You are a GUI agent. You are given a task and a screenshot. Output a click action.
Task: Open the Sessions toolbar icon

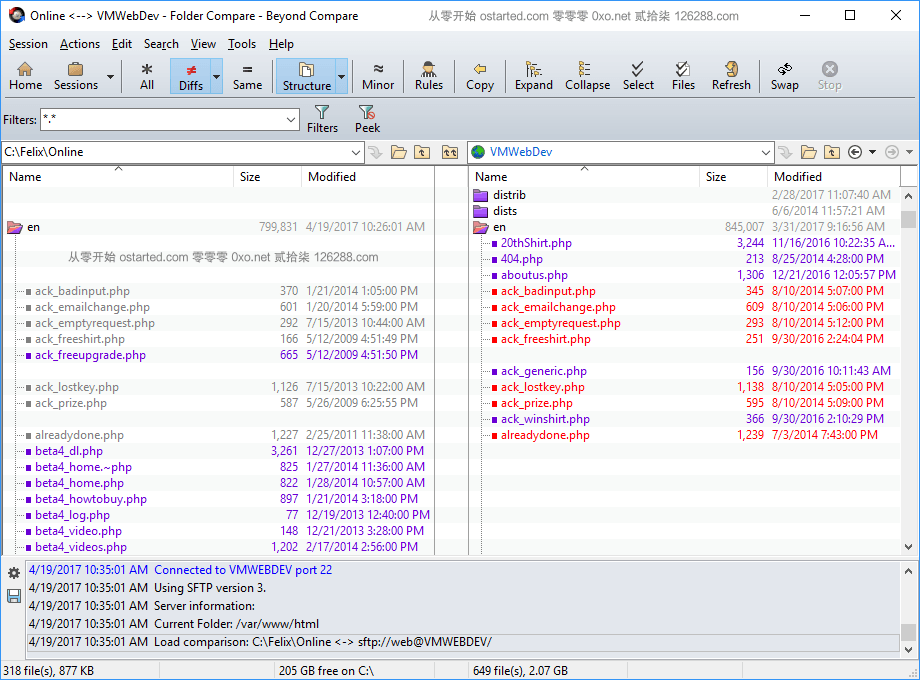(76, 76)
